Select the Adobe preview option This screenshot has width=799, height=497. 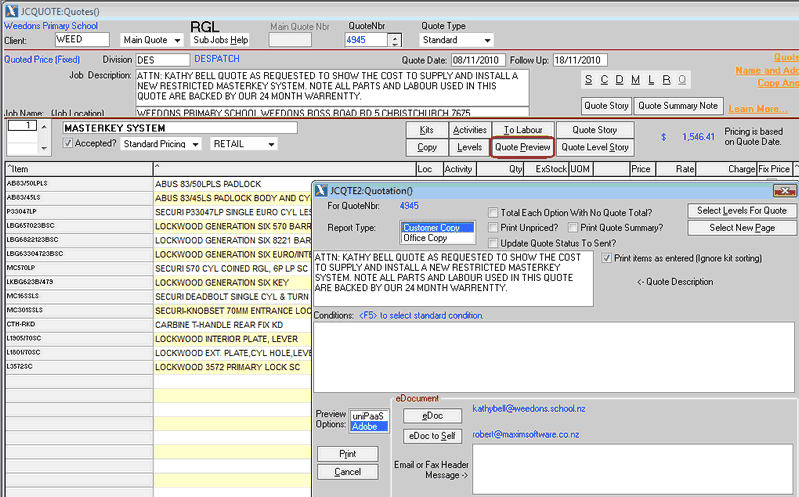pyautogui.click(x=369, y=426)
